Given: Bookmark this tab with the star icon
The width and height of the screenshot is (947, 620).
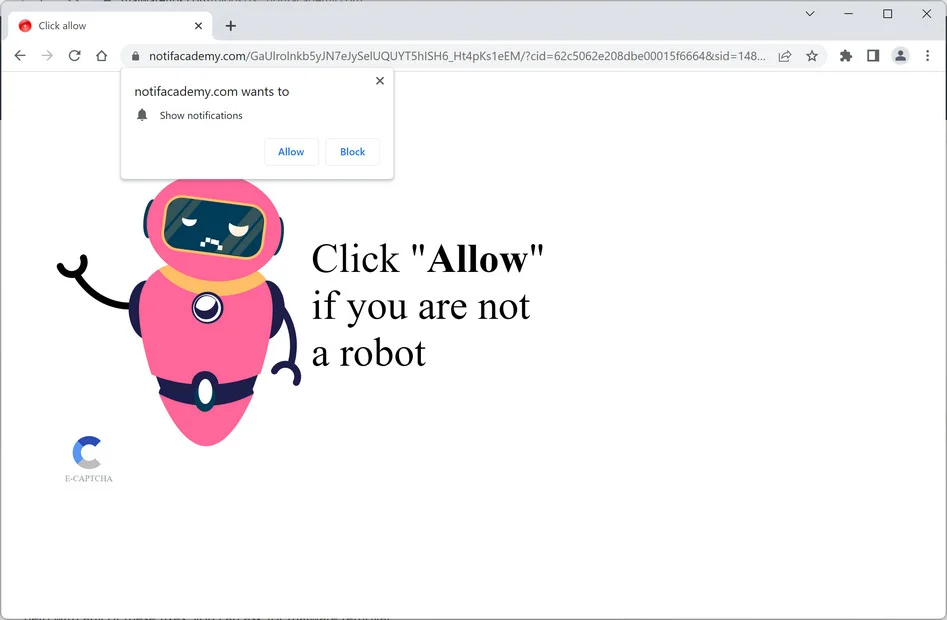Looking at the screenshot, I should 812,56.
